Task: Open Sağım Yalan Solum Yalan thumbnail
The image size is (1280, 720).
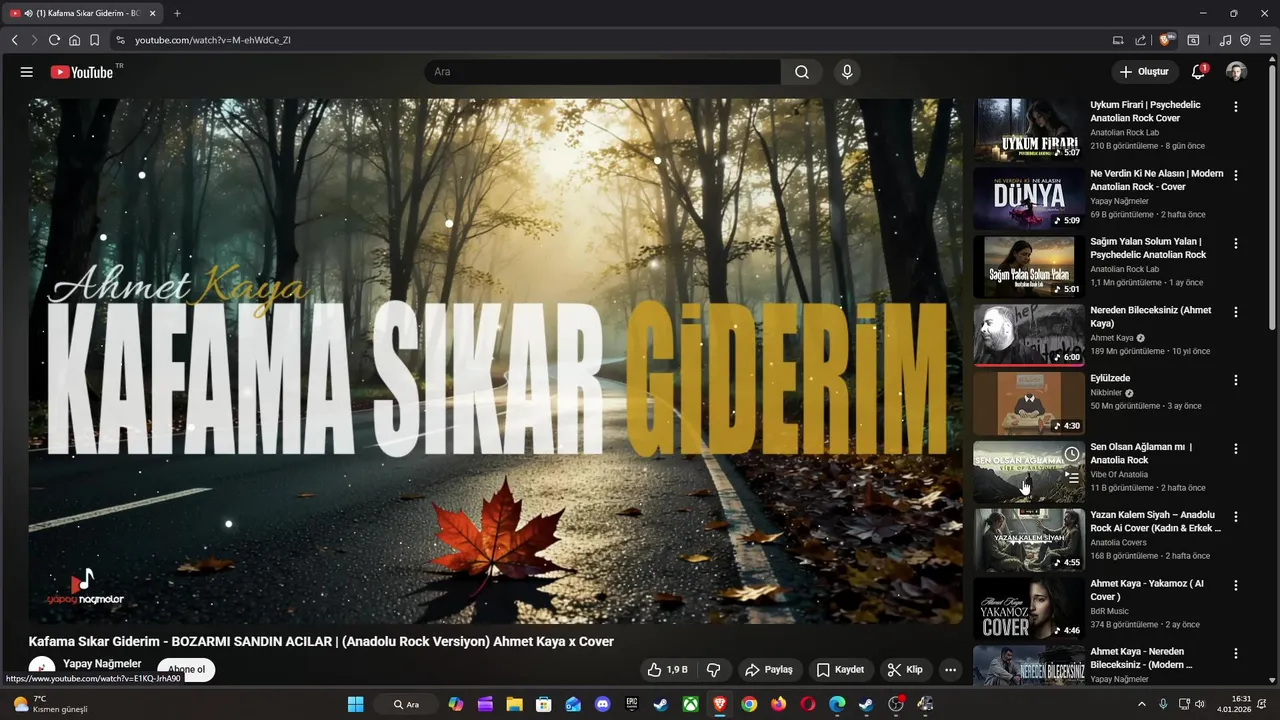Action: [x=1029, y=266]
